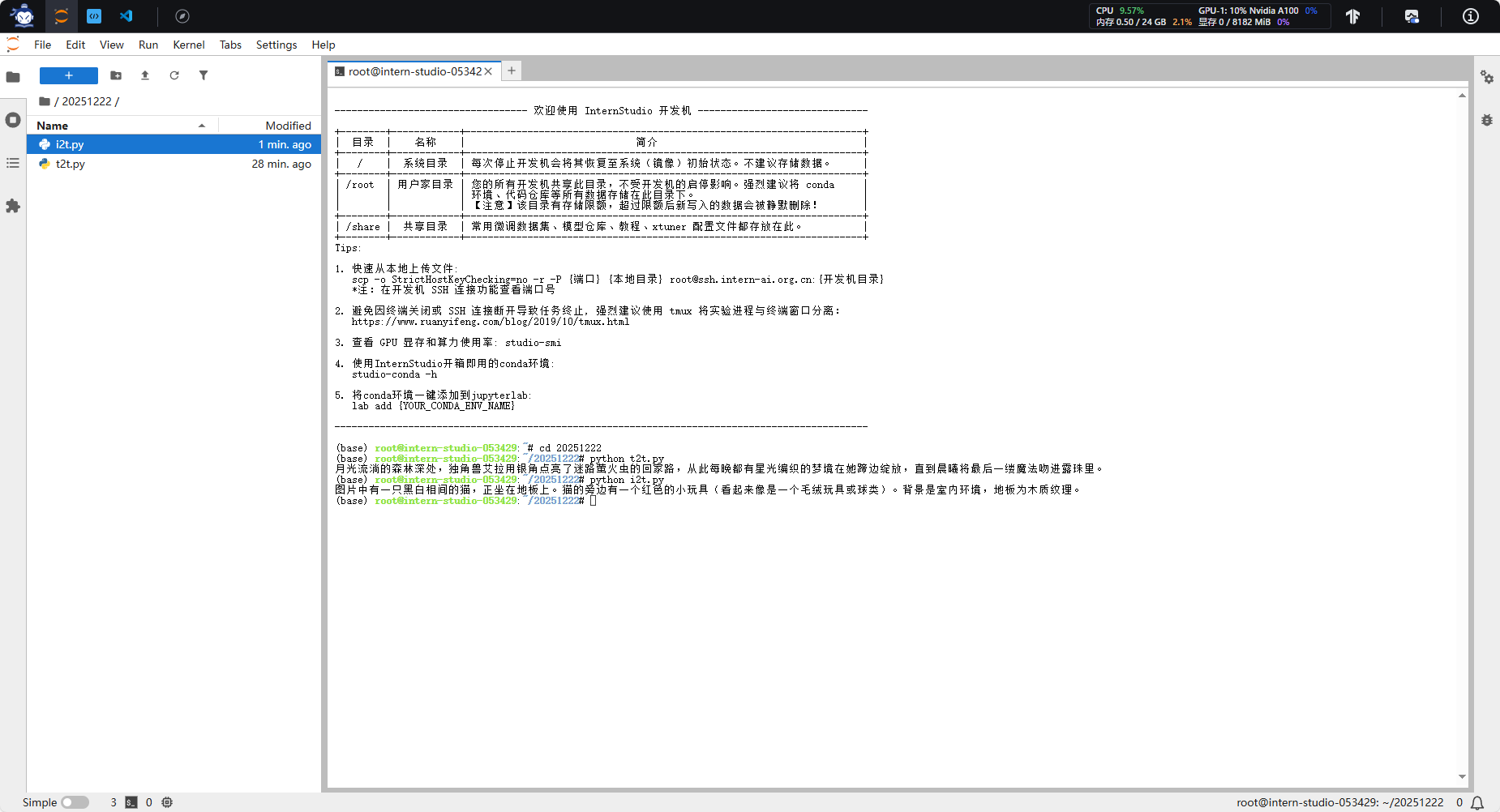The width and height of the screenshot is (1500, 812).
Task: Open the debugger bug icon
Action: (x=1486, y=120)
